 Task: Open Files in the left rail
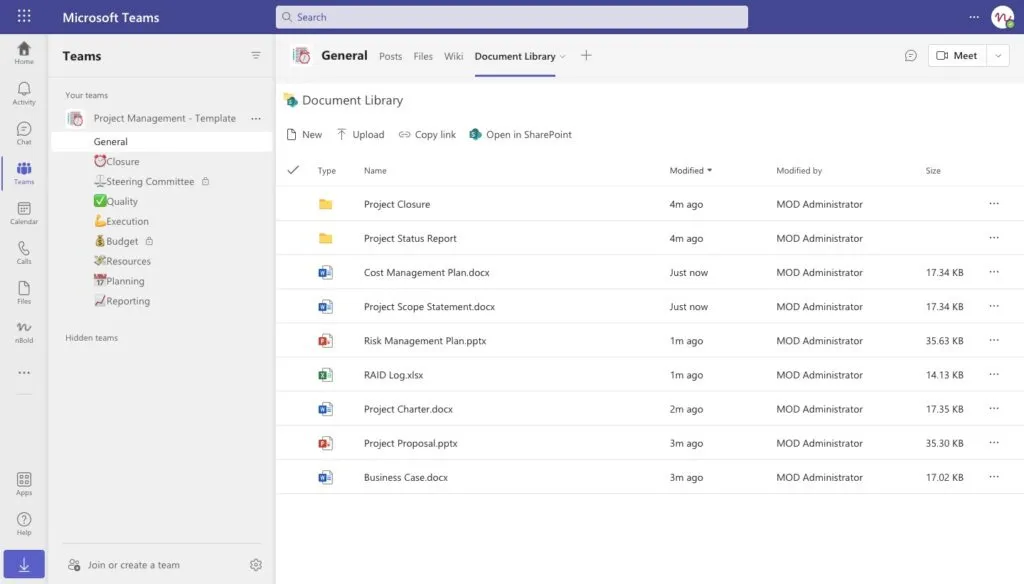pos(24,293)
